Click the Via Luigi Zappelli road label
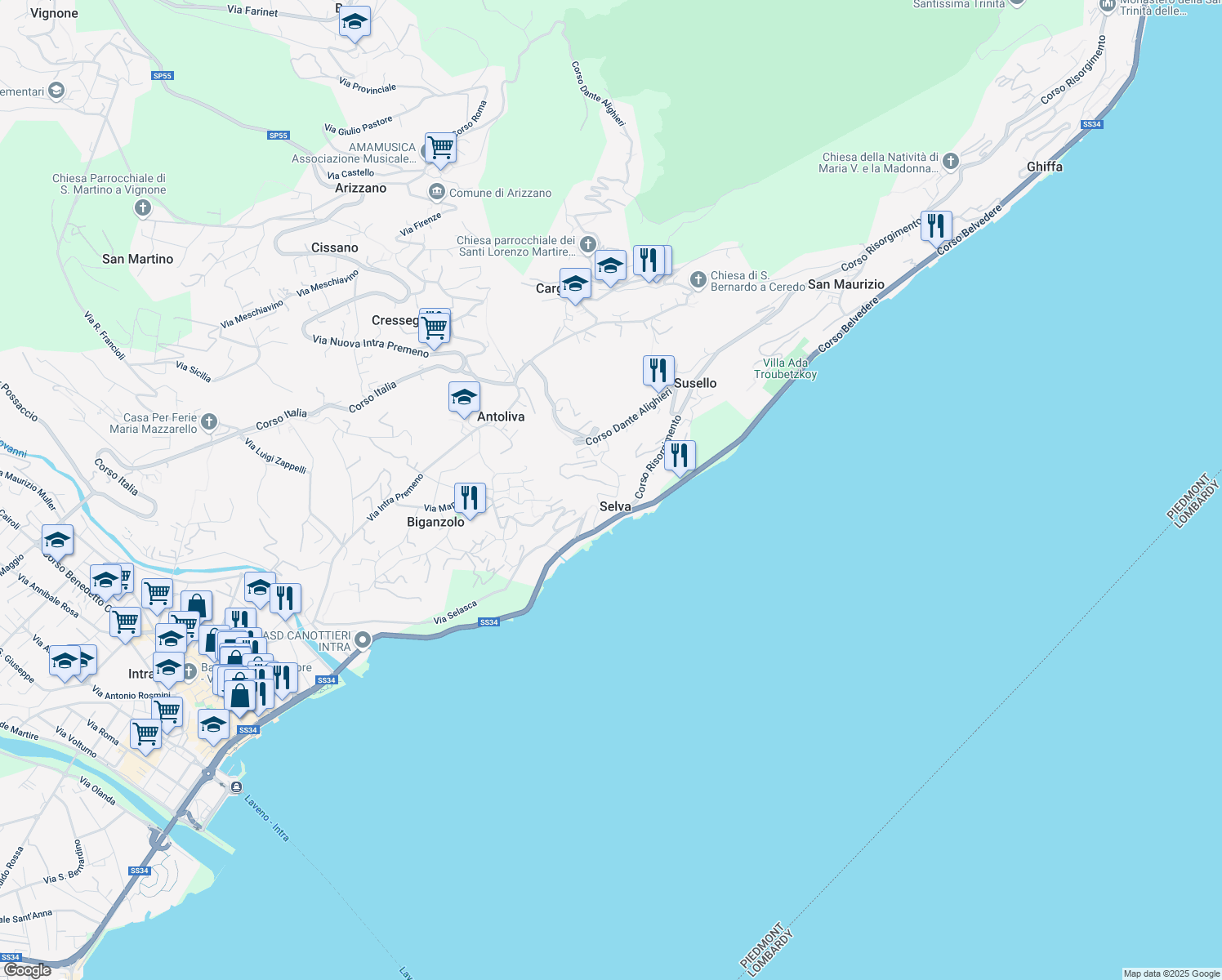 click(275, 457)
